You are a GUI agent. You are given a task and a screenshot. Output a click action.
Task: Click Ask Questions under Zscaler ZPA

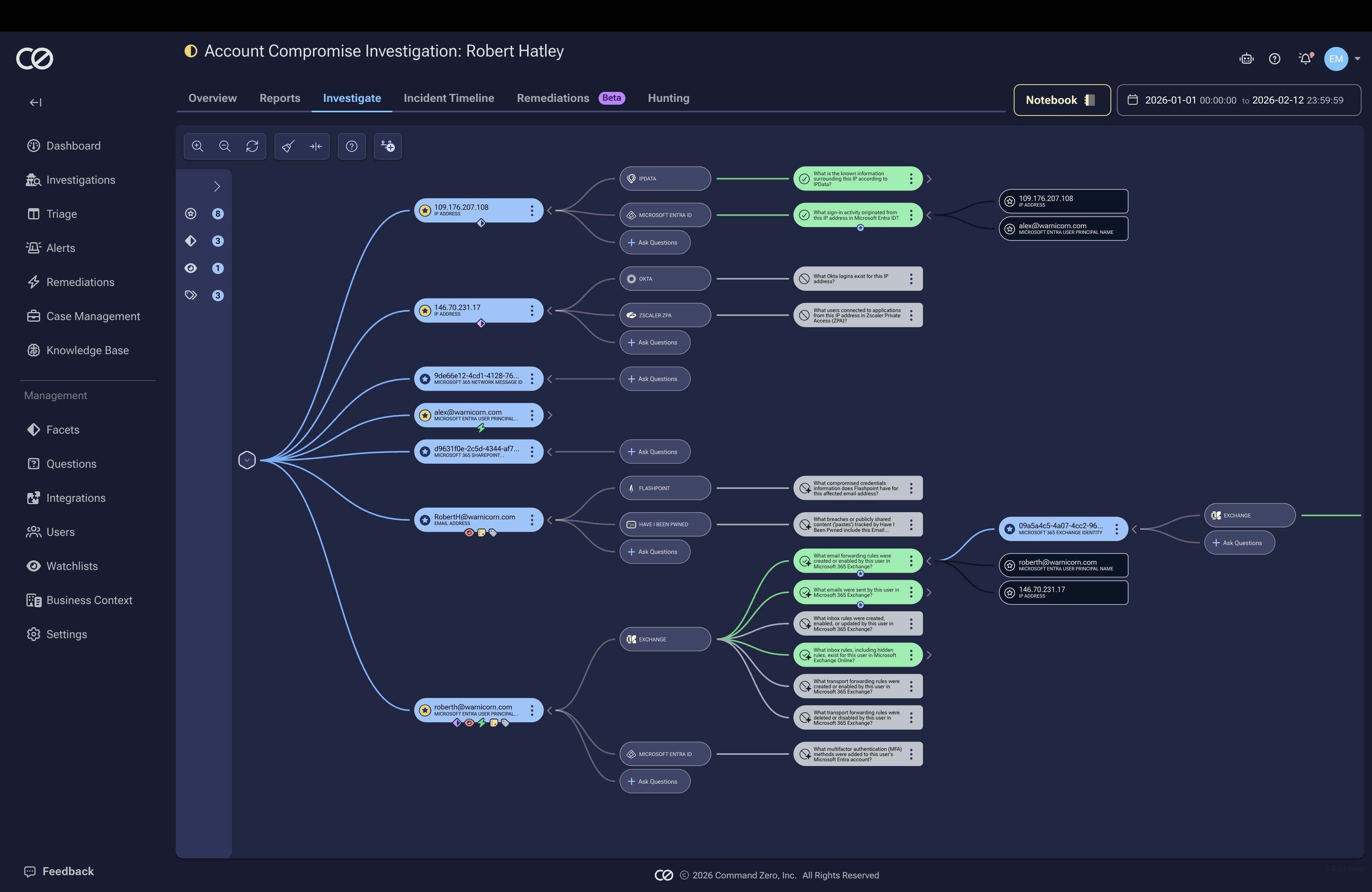(654, 342)
